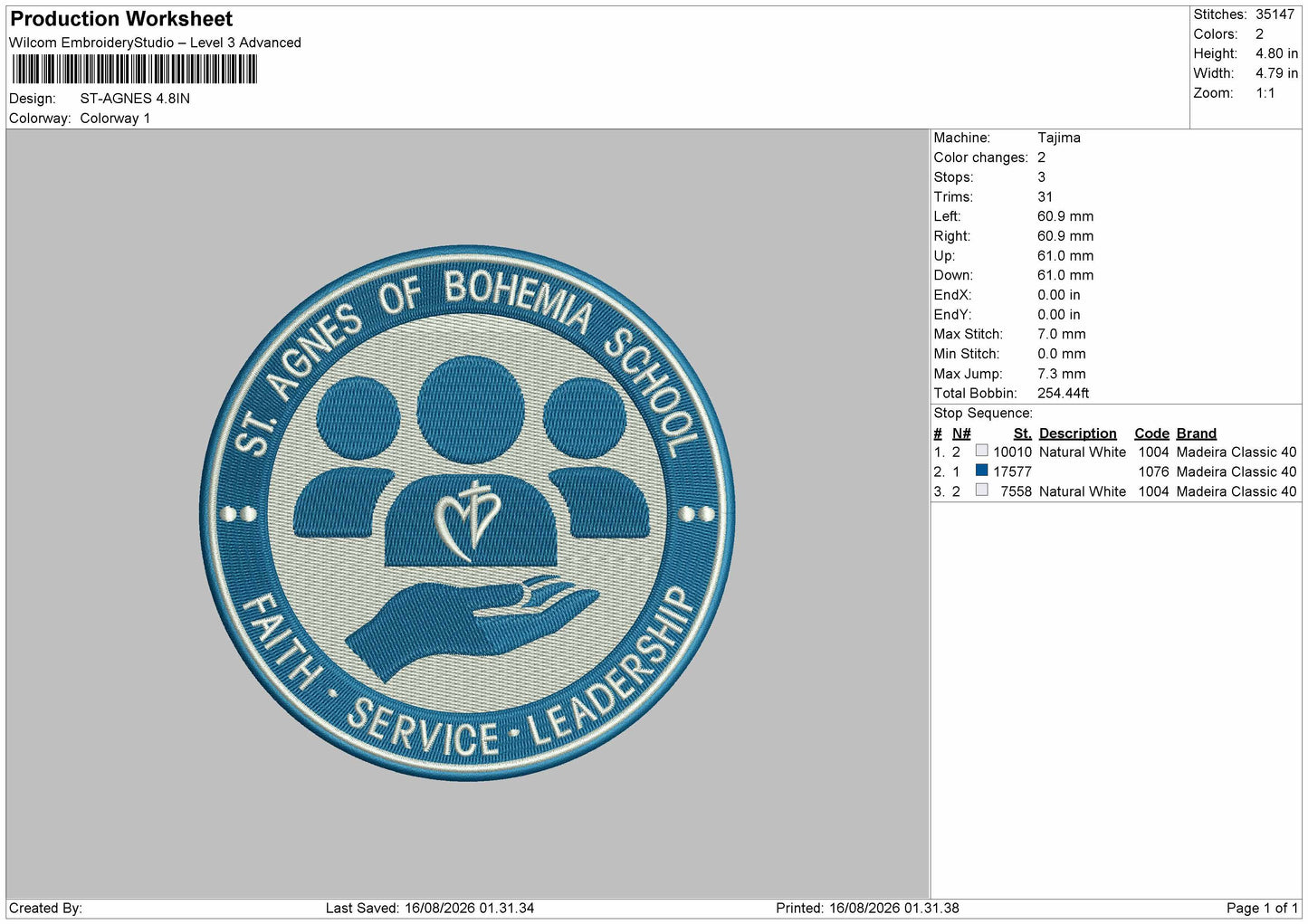The image size is (1308, 924).
Task: Click the "Machine:" label
Action: (961, 138)
